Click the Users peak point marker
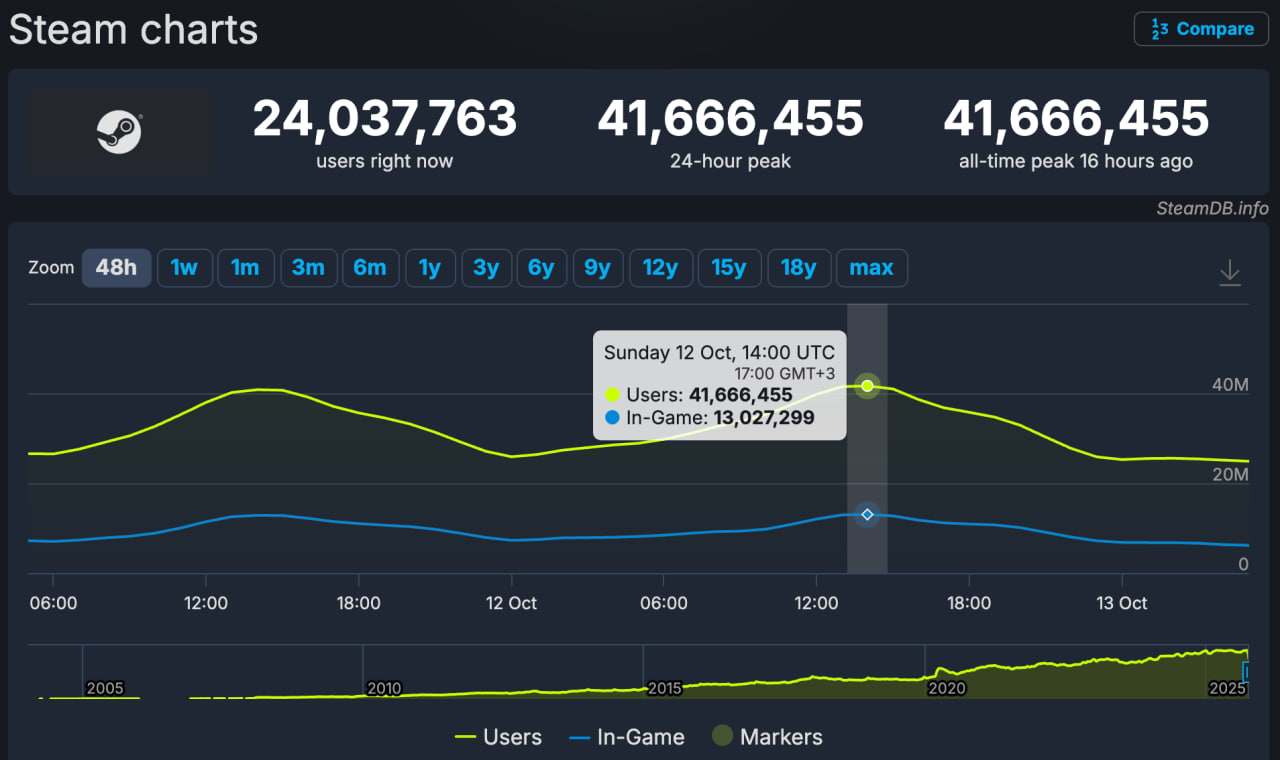1280x760 pixels. (867, 386)
